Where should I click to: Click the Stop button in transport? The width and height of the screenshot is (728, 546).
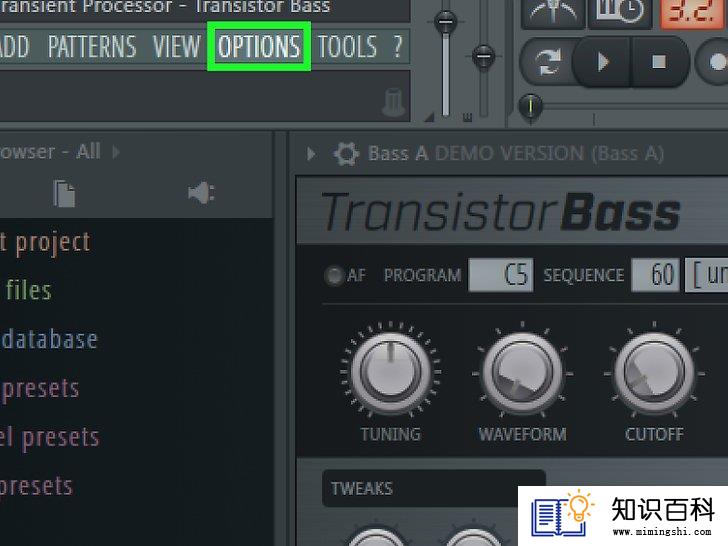658,62
